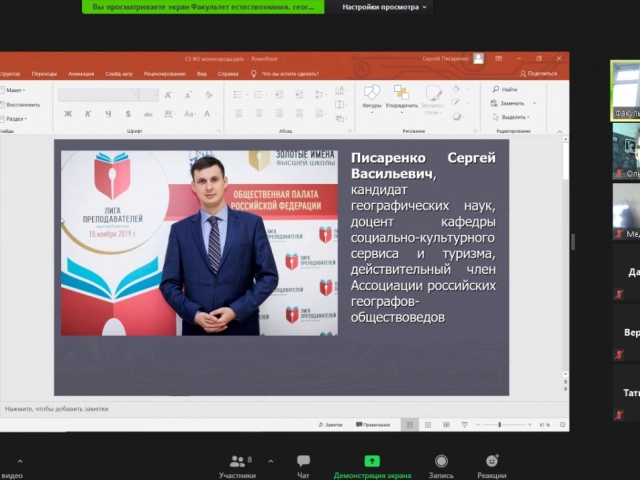Toggle bold Ж formatting

(x=68, y=114)
